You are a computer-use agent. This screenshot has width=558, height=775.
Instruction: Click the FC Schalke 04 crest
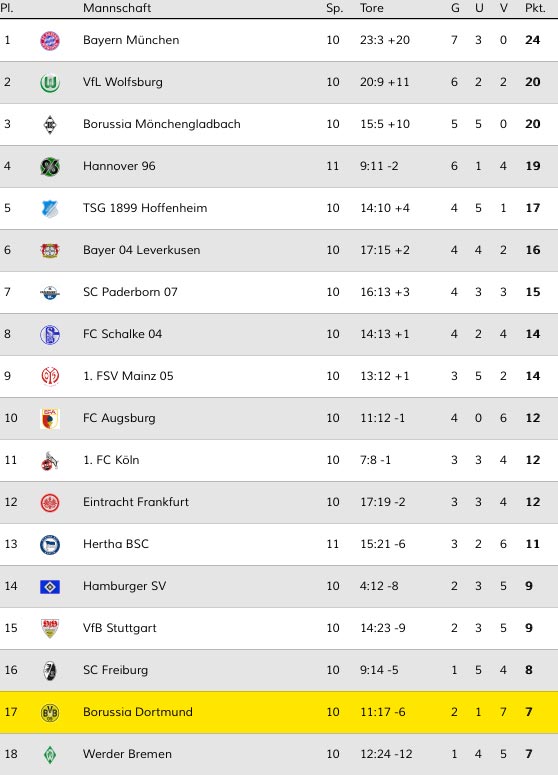50,335
